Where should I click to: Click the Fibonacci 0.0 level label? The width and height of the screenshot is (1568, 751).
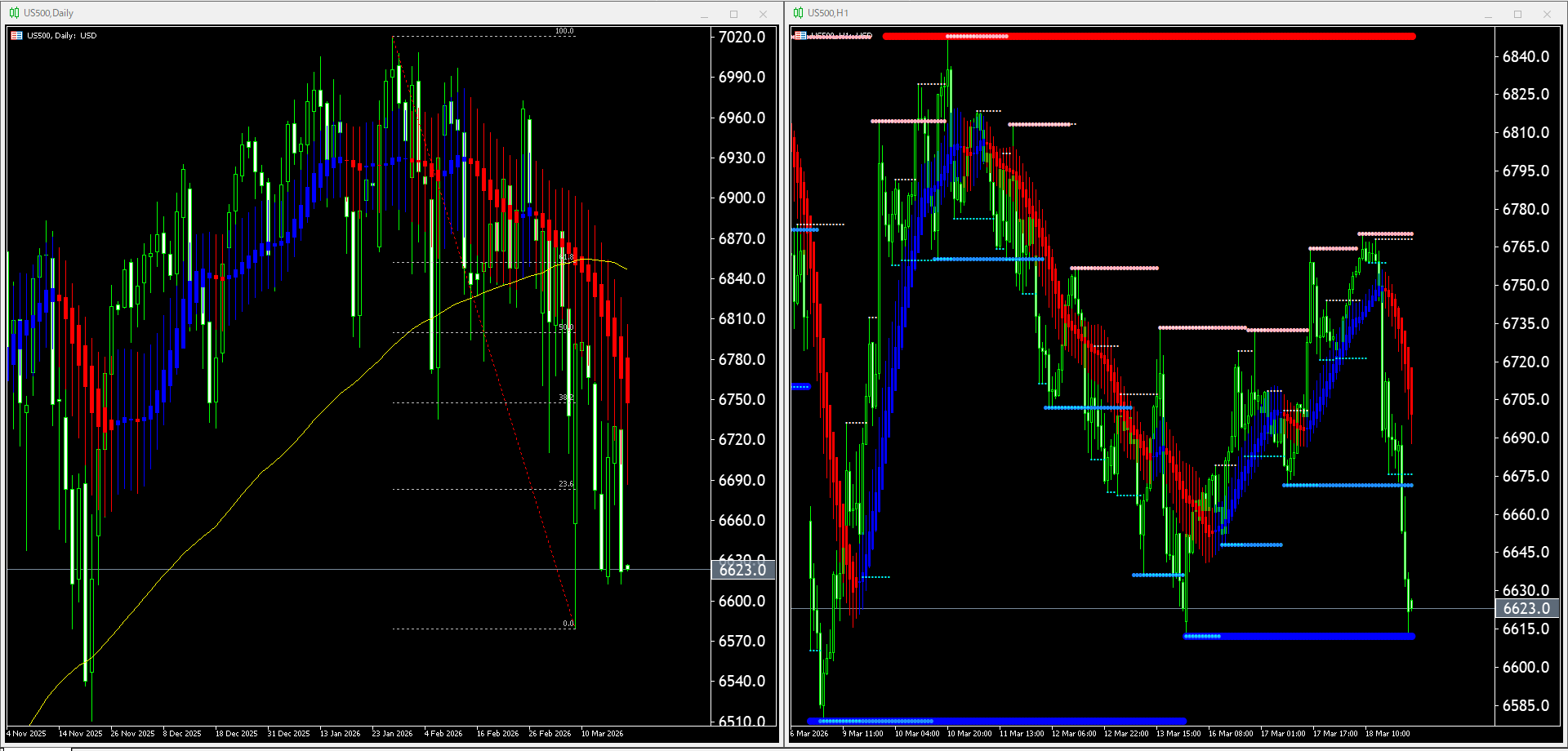click(x=568, y=624)
